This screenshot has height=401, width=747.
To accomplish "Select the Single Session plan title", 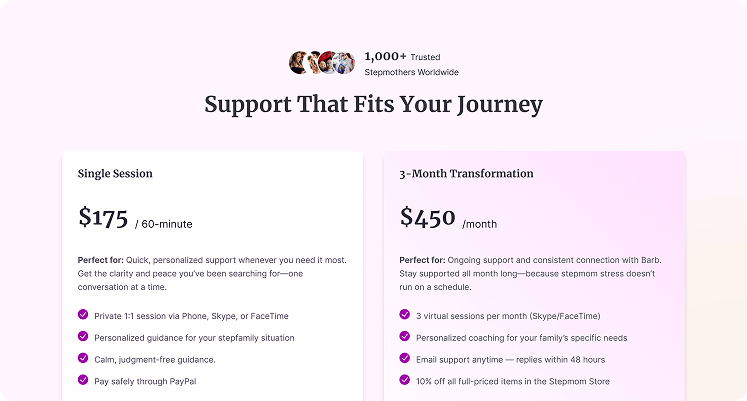I will (x=115, y=174).
